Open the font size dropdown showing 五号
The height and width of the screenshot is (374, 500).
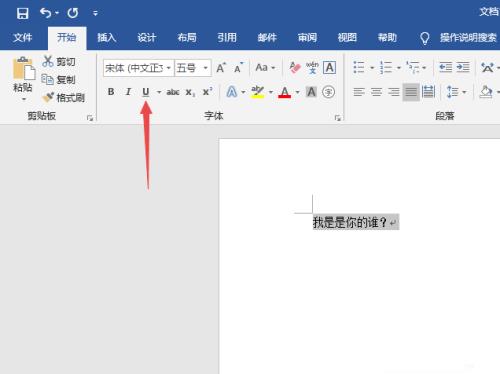[206, 68]
